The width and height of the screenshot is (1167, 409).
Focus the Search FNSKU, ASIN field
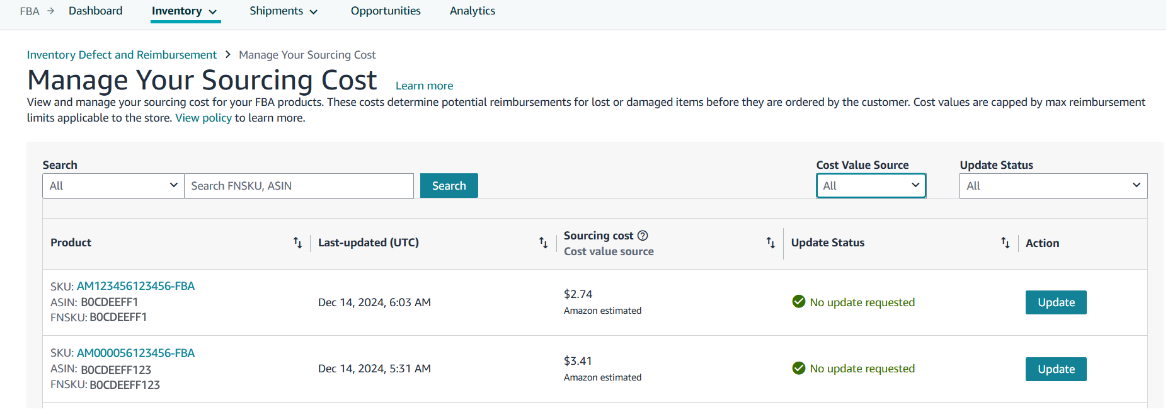pos(298,186)
